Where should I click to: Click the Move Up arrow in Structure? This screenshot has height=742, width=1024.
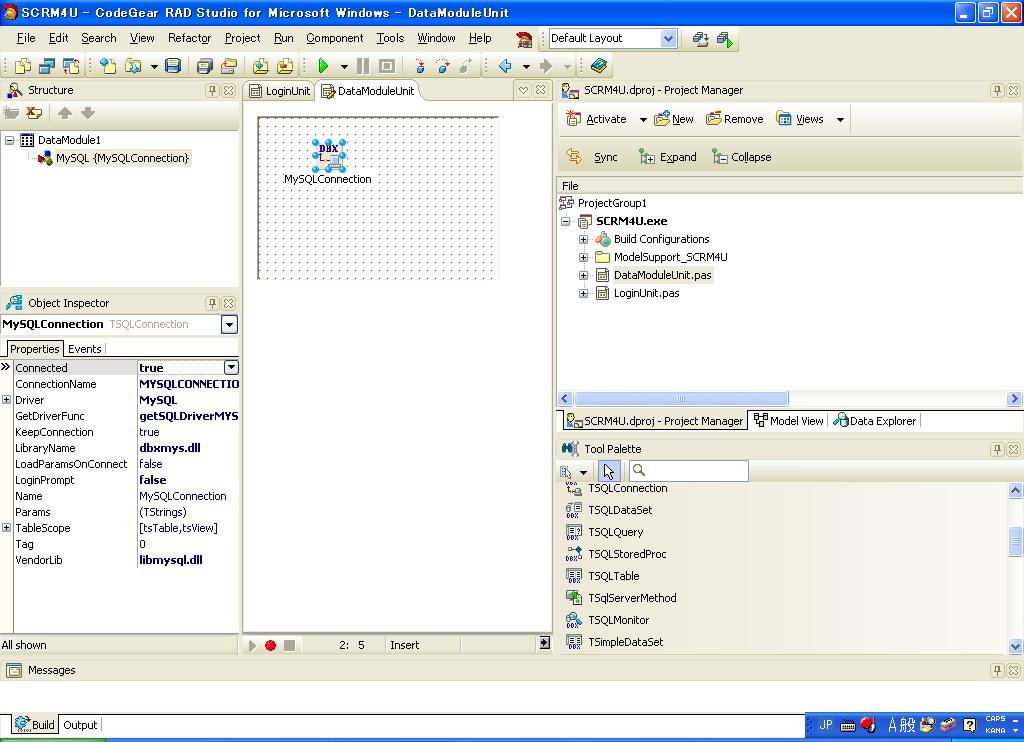pyautogui.click(x=65, y=113)
